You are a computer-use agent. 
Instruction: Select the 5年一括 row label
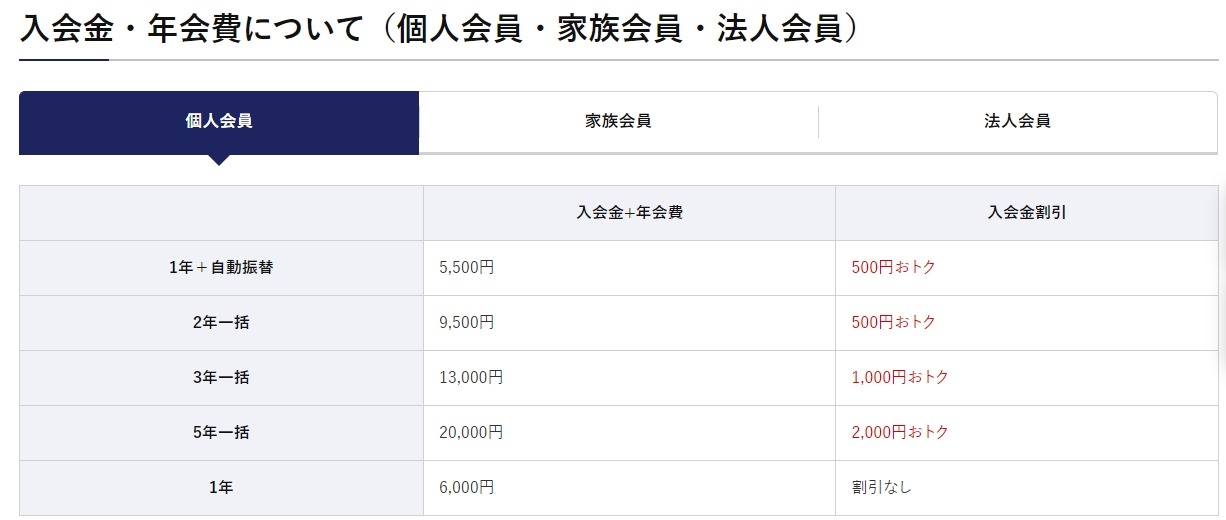point(221,433)
